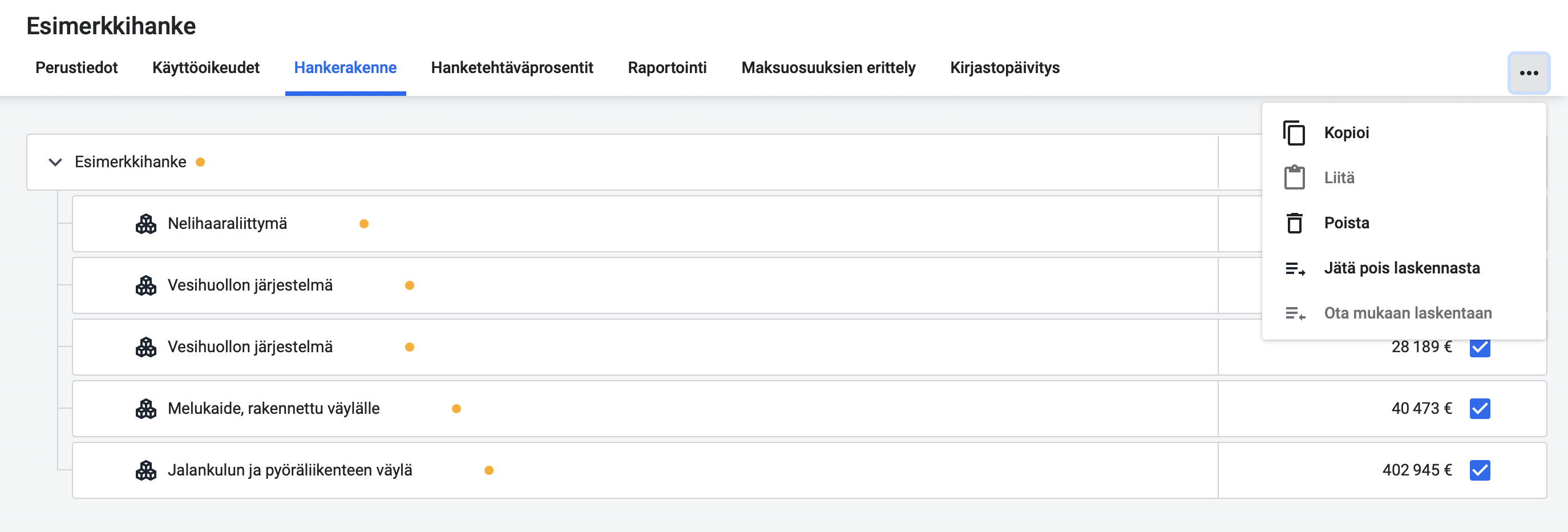Viewport: 1568px width, 532px height.
Task: Open the Kirjastopäivitys tab
Action: pyautogui.click(x=1004, y=67)
